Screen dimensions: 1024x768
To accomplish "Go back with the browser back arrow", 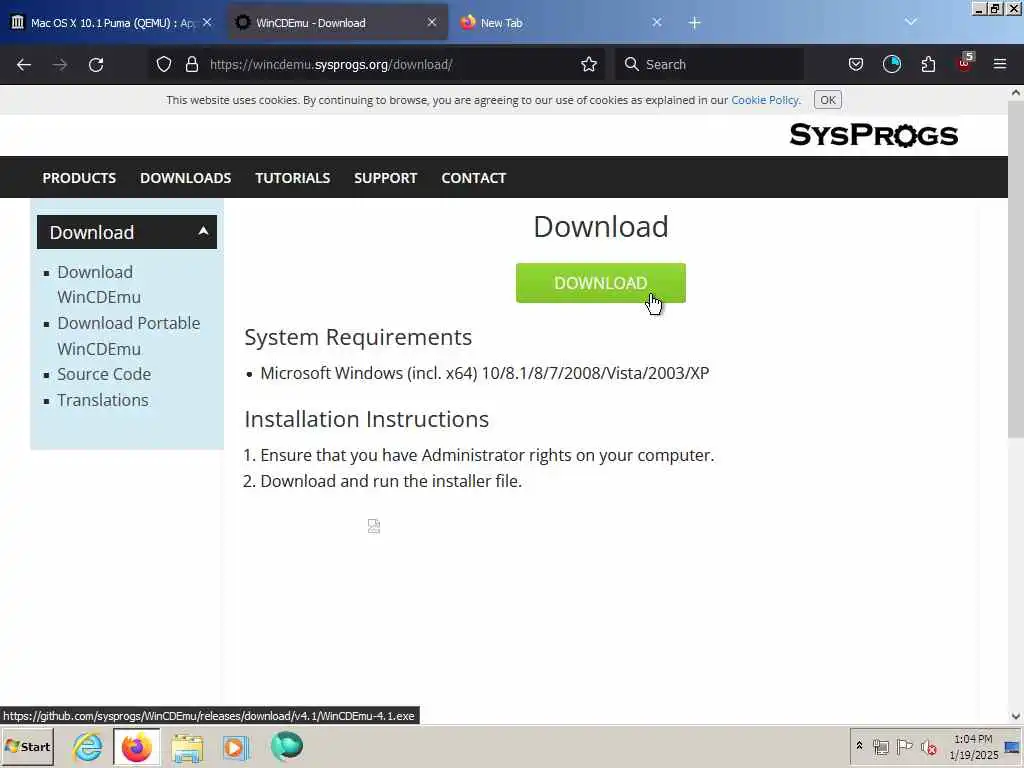I will tap(24, 65).
